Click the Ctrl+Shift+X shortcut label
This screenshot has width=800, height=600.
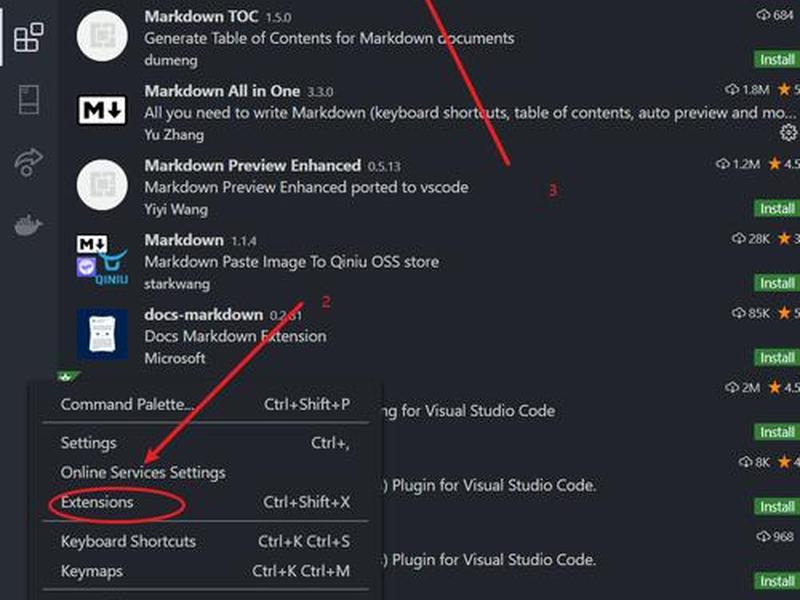pos(307,503)
